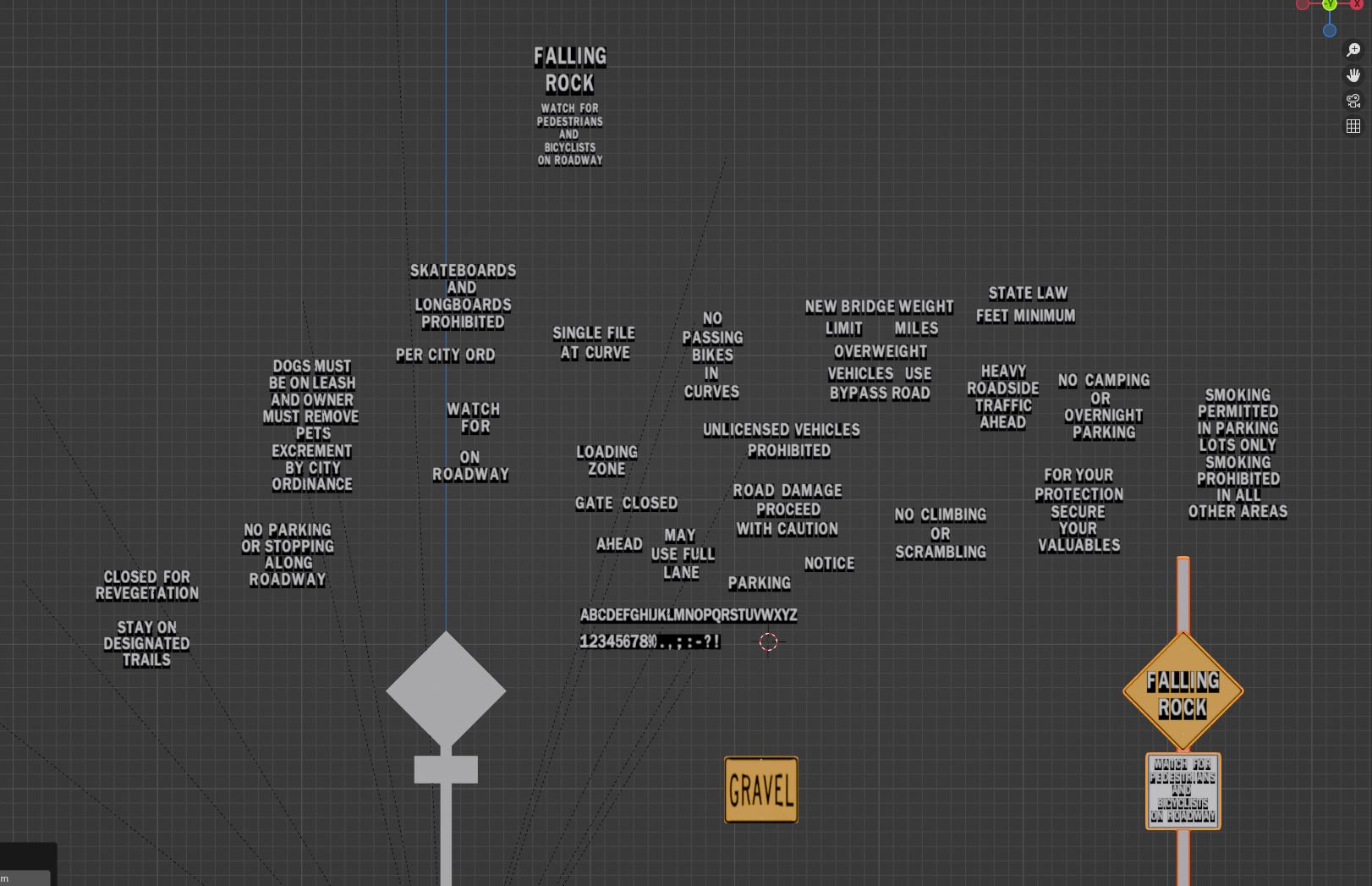Select the DOGS MUST BE ON LEASH text
Viewport: 1372px width, 886px height.
(311, 425)
